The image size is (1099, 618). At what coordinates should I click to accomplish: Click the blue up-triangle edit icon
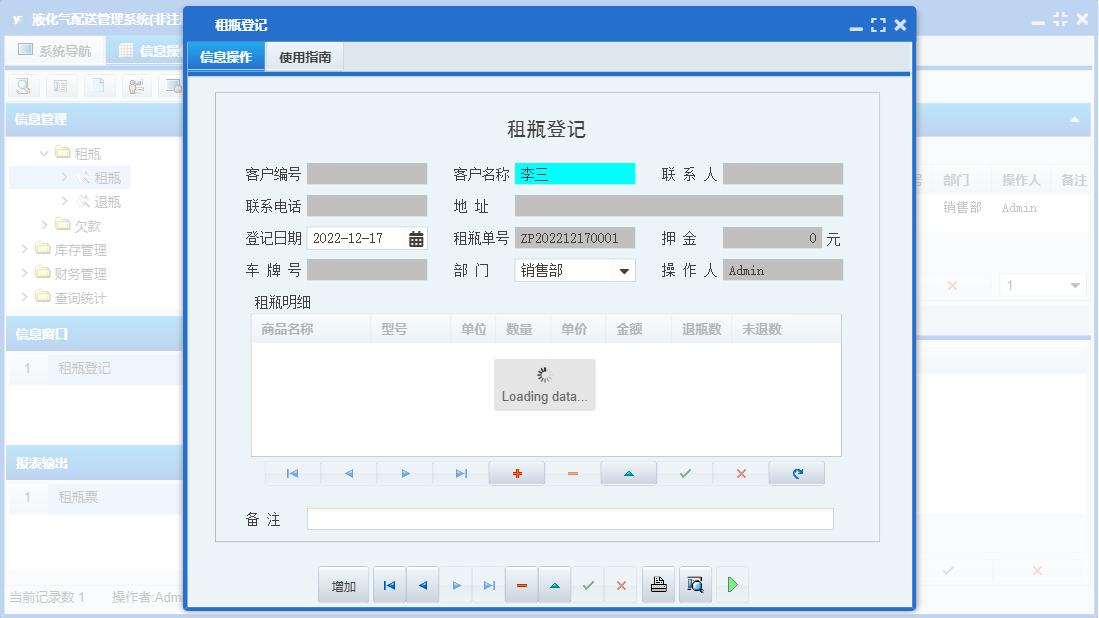point(554,585)
